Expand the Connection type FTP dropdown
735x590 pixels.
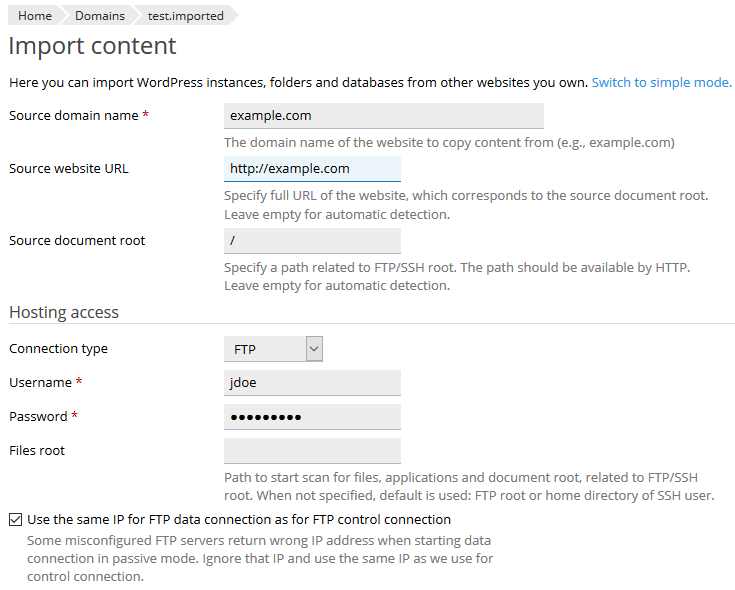point(273,349)
